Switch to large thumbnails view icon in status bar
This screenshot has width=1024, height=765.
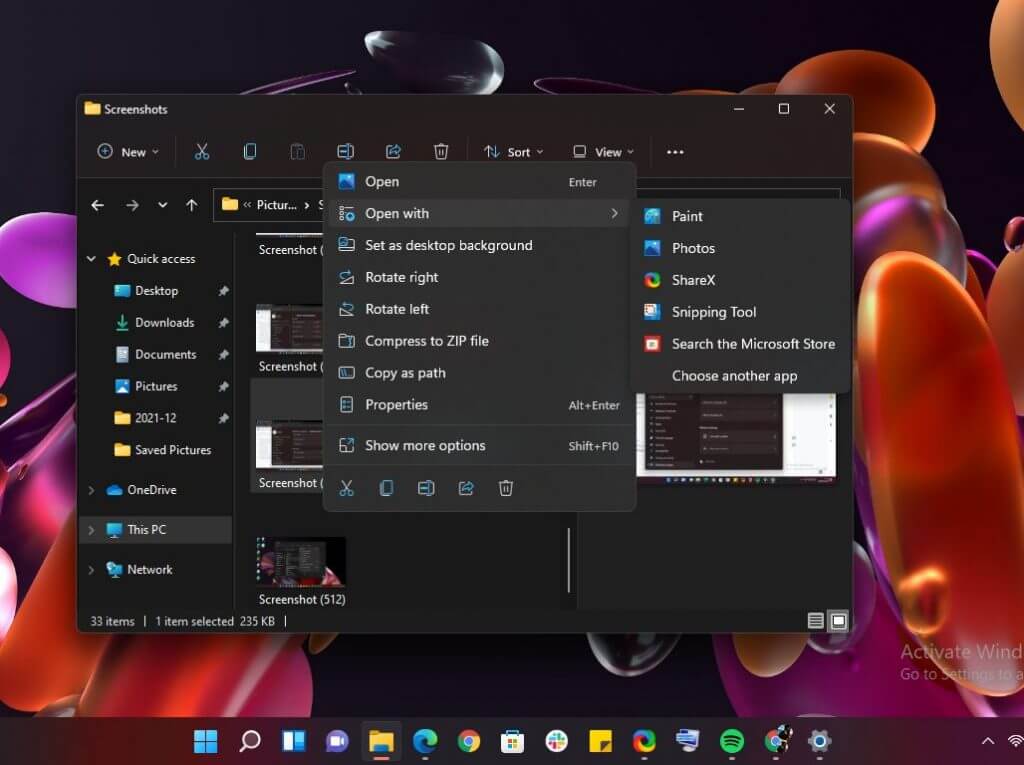(839, 621)
